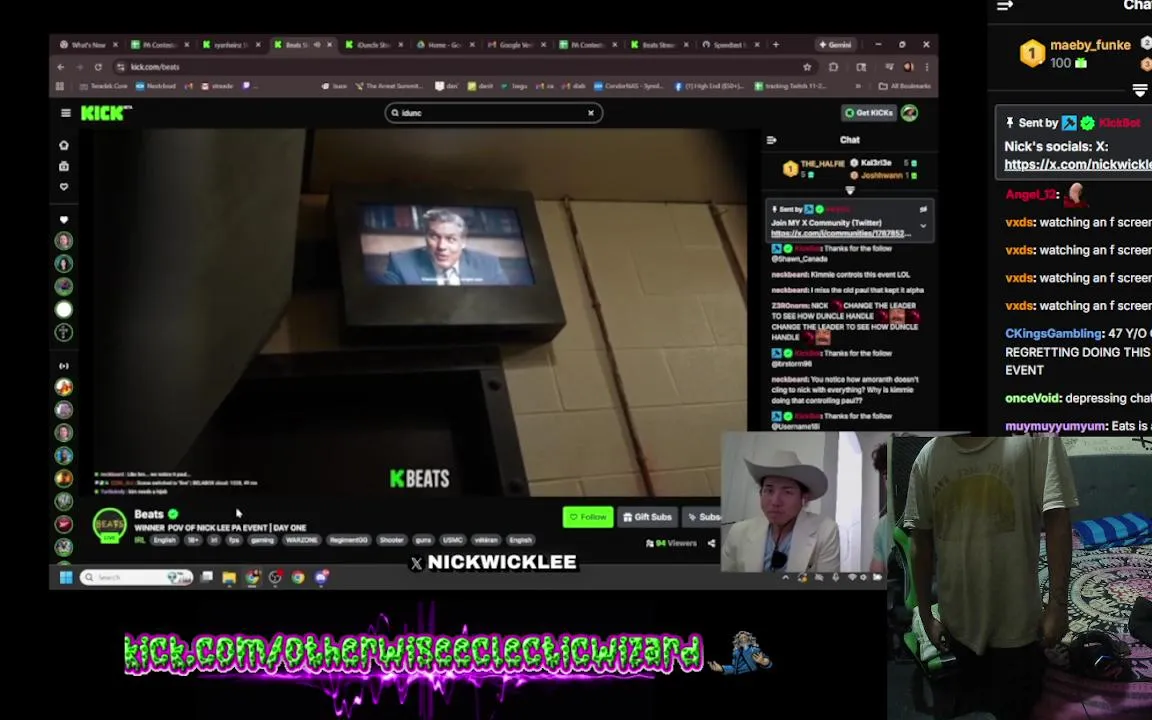Switch to the What's New tab
Viewport: 1152px width, 720px height.
point(88,45)
